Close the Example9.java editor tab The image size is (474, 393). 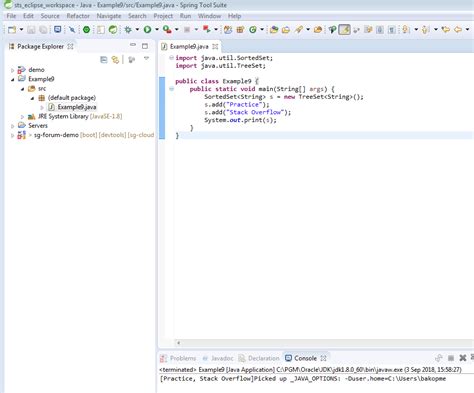(x=215, y=46)
